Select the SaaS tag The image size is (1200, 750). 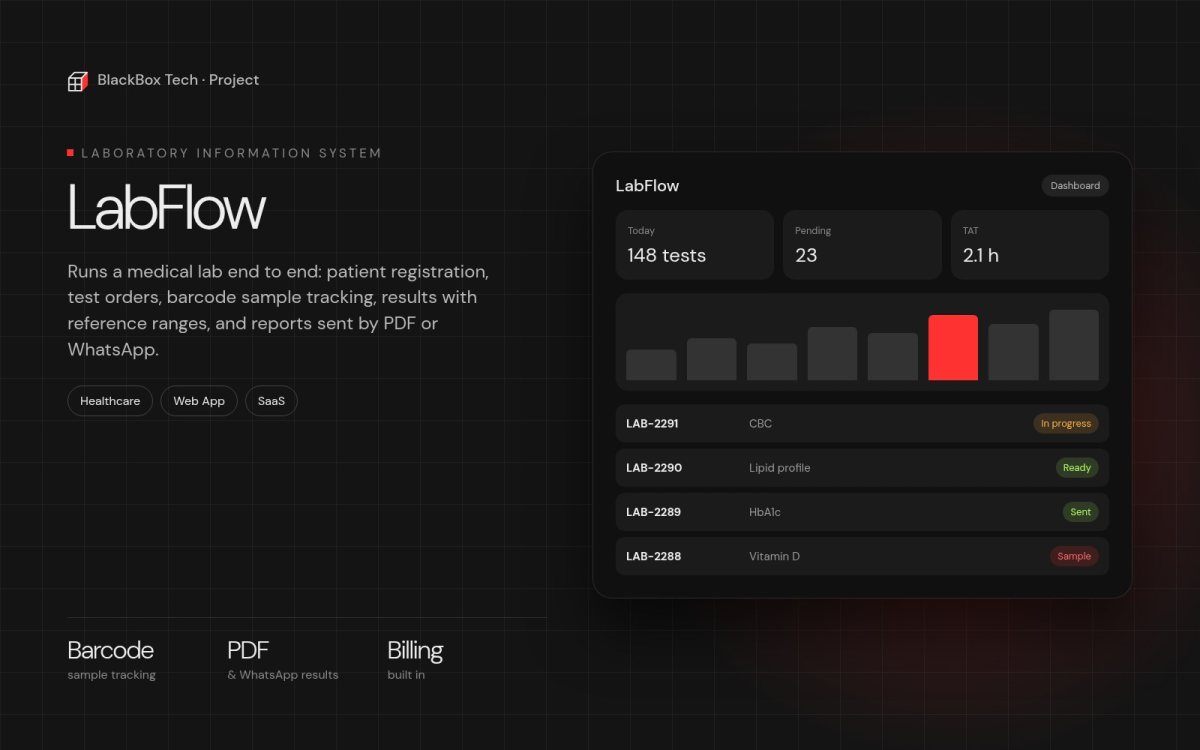pyautogui.click(x=271, y=401)
